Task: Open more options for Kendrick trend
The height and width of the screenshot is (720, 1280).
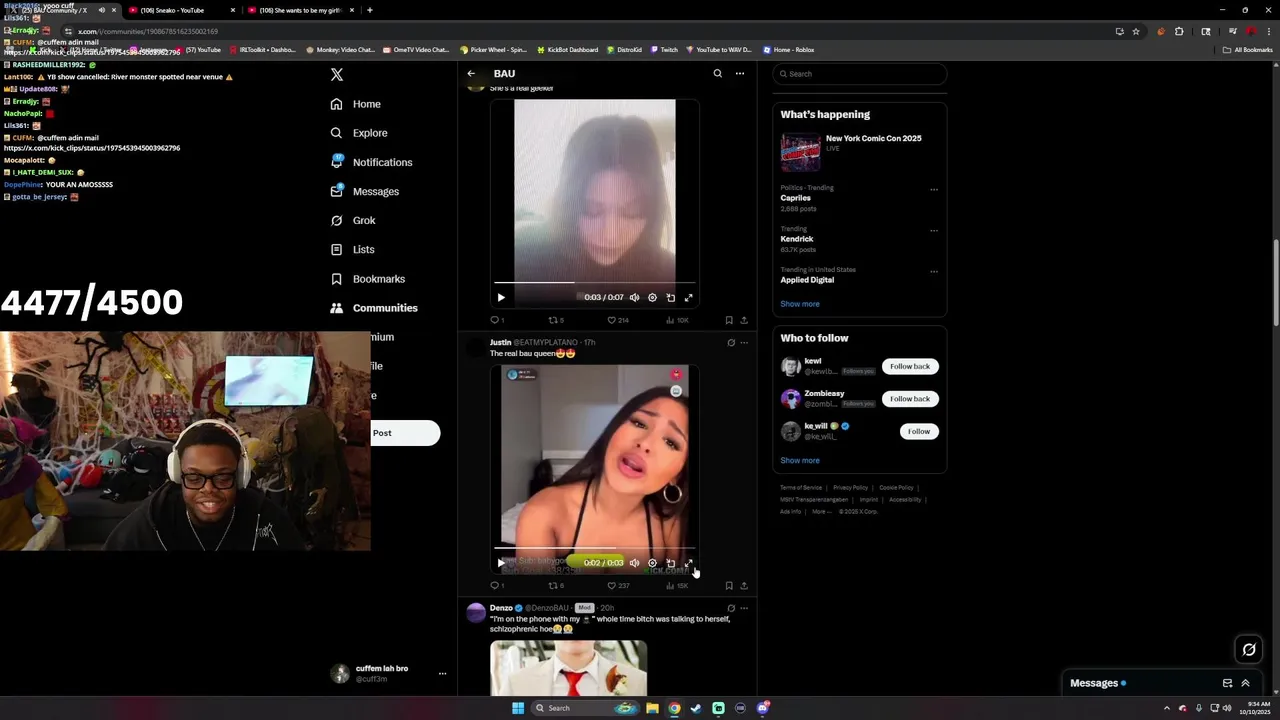Action: pos(934,230)
